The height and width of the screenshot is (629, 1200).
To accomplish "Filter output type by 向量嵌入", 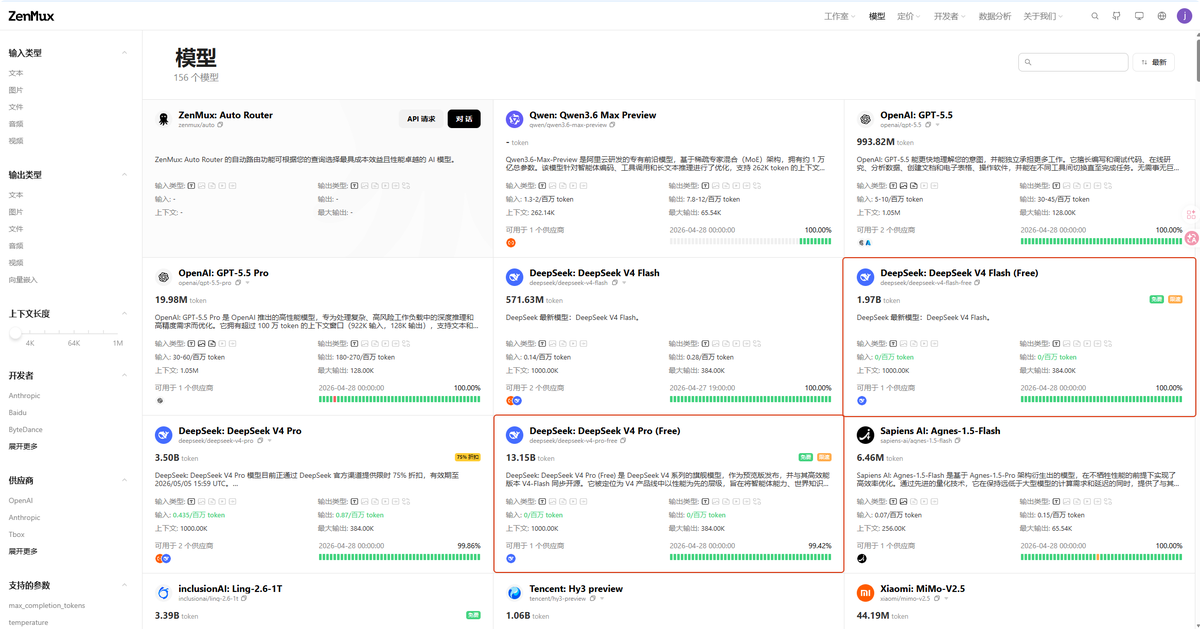I will [x=23, y=280].
